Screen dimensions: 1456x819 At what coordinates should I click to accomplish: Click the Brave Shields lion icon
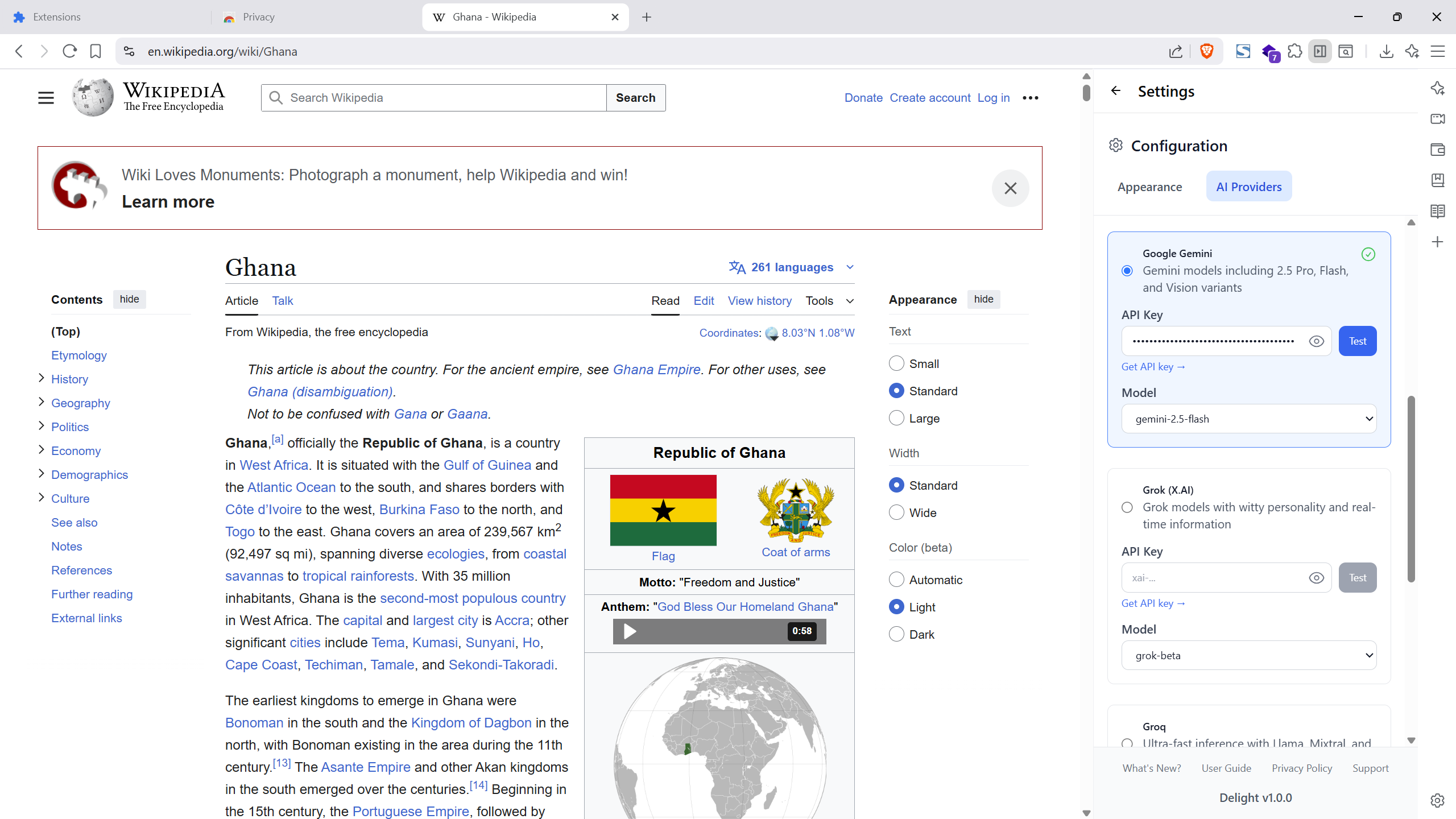click(x=1206, y=51)
